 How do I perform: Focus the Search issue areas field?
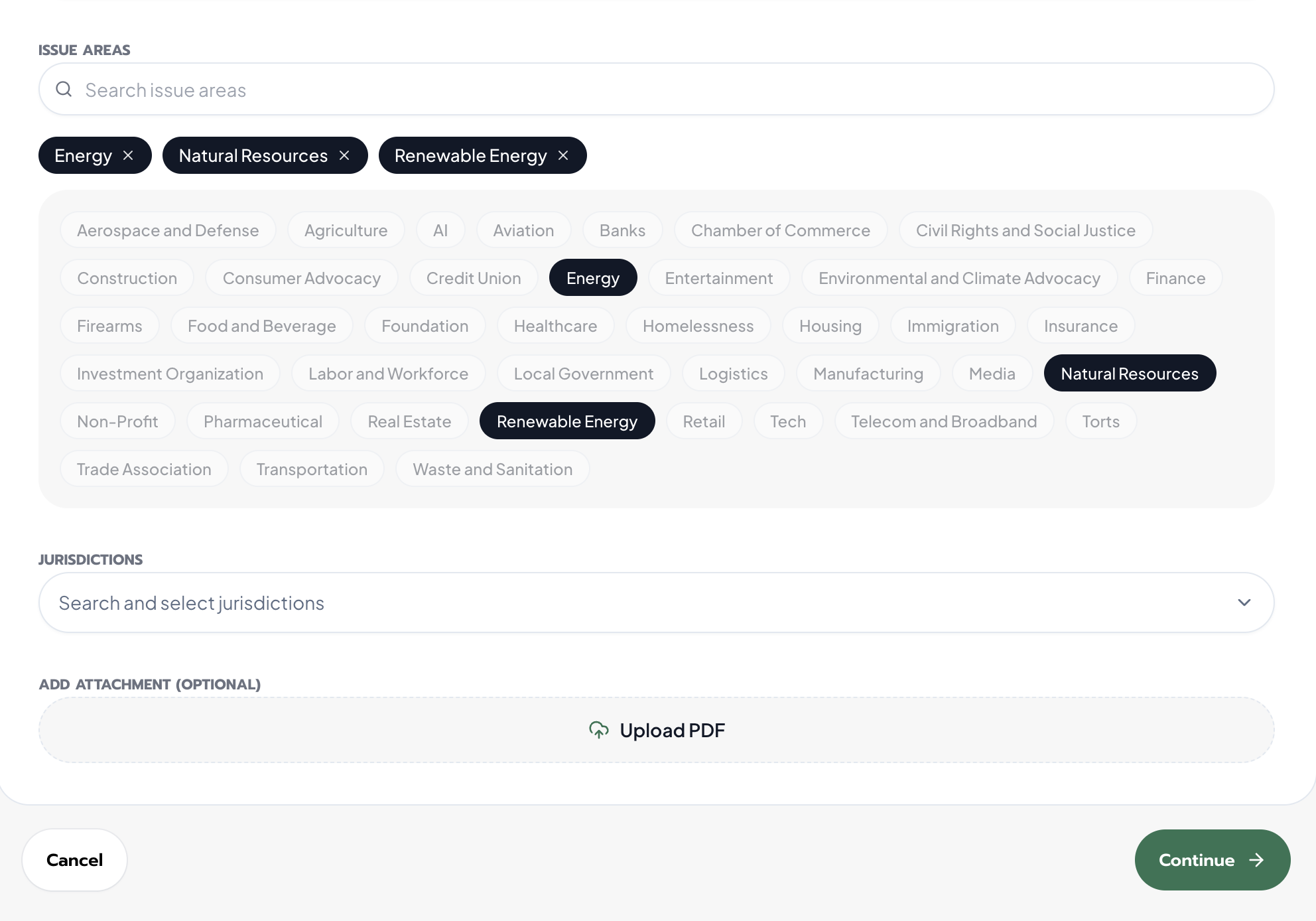656,89
